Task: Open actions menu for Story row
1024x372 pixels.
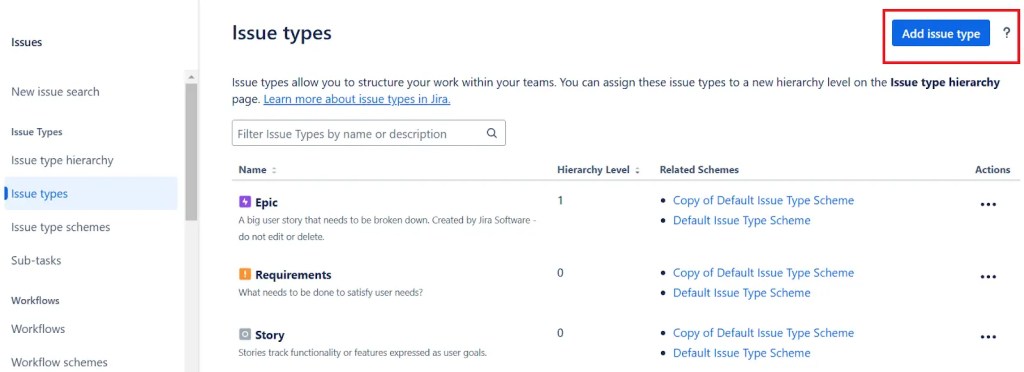Action: [x=988, y=337]
